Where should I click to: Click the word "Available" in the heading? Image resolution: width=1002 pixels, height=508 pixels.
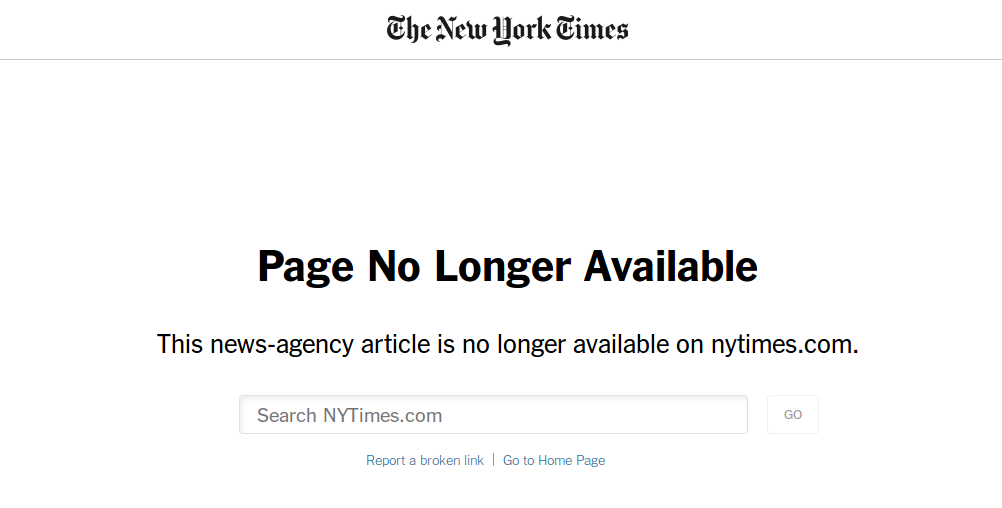pyautogui.click(x=670, y=267)
